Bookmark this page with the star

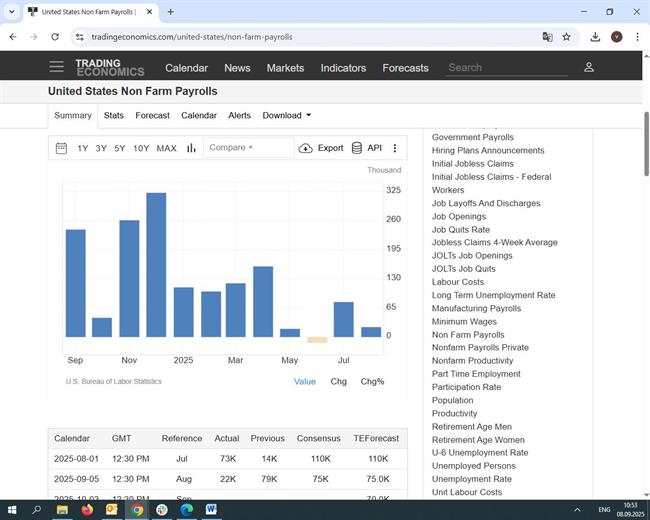point(566,37)
